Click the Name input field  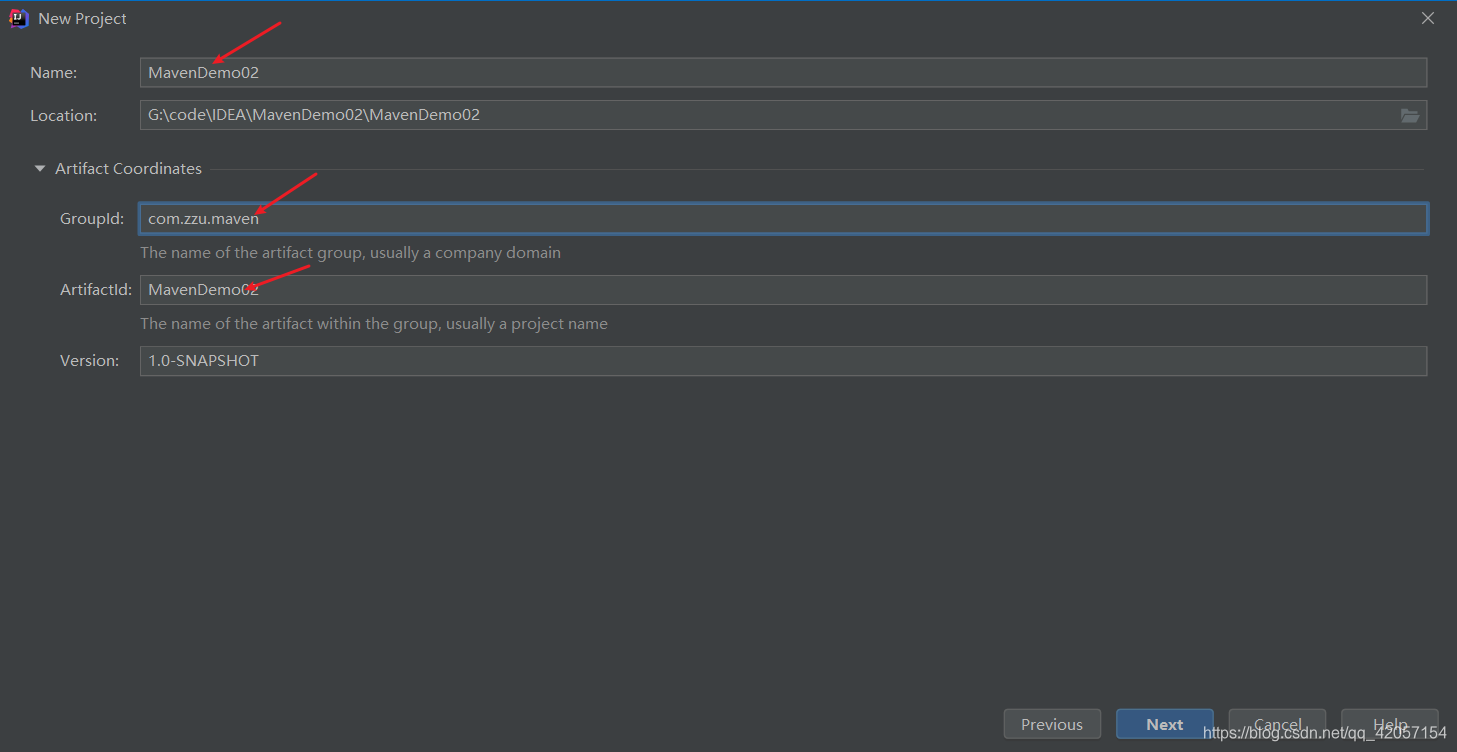click(783, 72)
